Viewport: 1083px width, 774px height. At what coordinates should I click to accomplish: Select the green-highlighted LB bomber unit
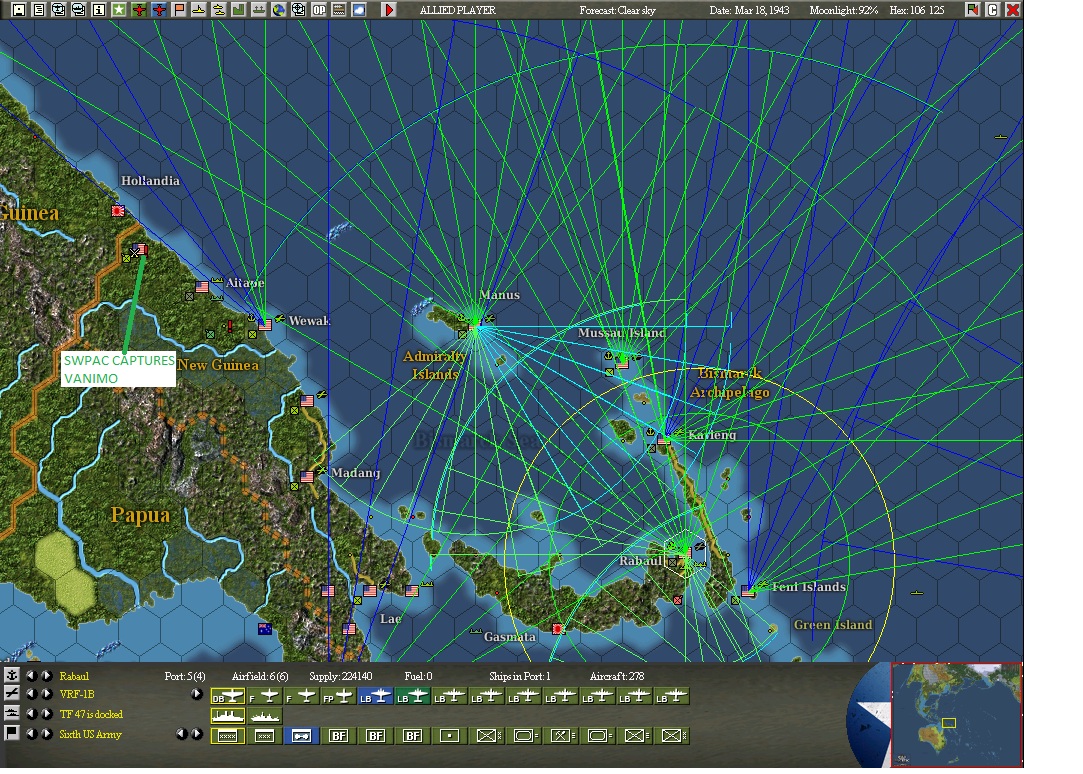coord(413,697)
